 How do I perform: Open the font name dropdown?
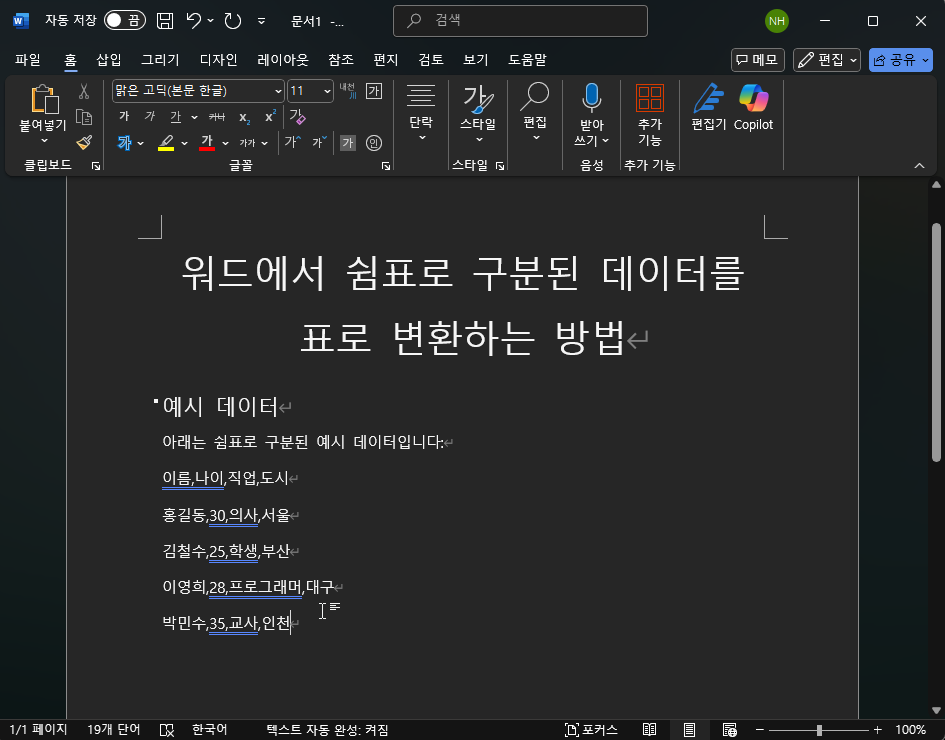[x=279, y=92]
